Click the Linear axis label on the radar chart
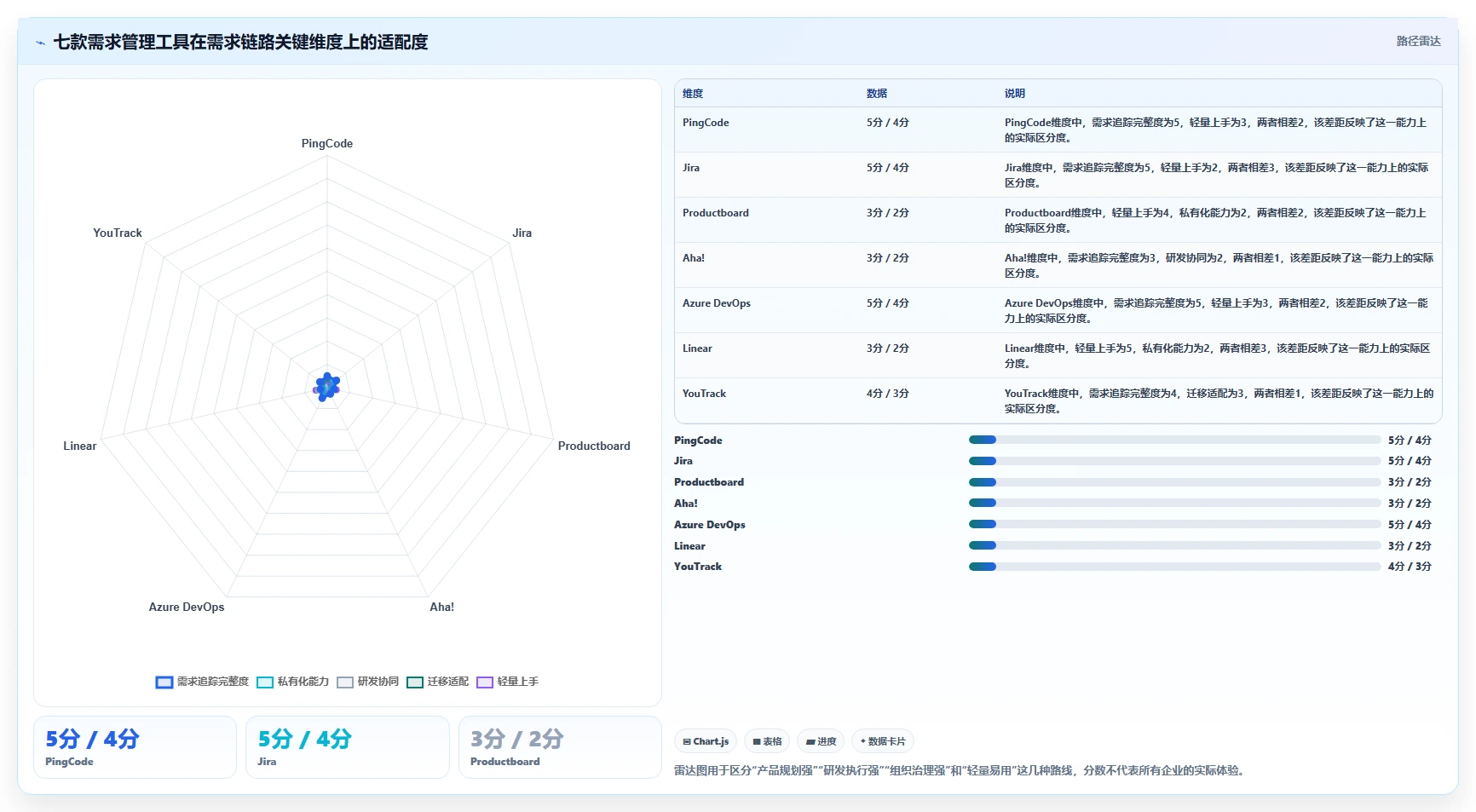This screenshot has height=812, width=1476. (80, 446)
